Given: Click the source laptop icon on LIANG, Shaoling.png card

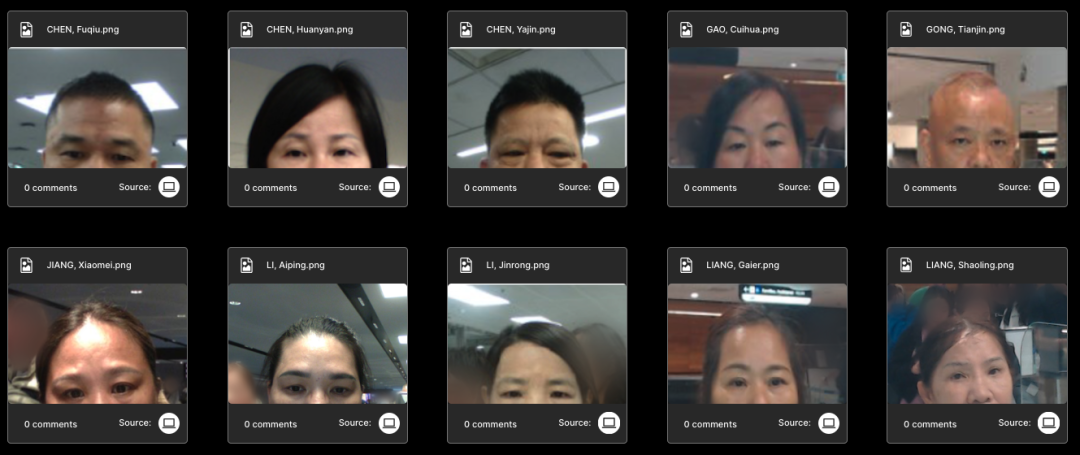Looking at the screenshot, I should [x=1048, y=423].
